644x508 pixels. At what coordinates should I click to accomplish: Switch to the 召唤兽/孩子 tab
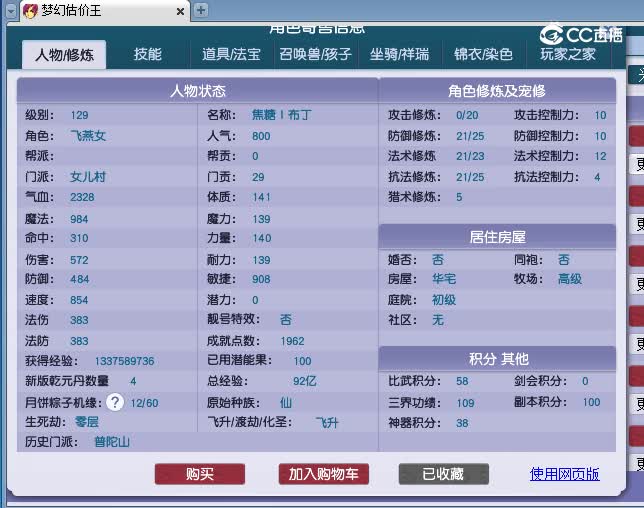[x=315, y=54]
